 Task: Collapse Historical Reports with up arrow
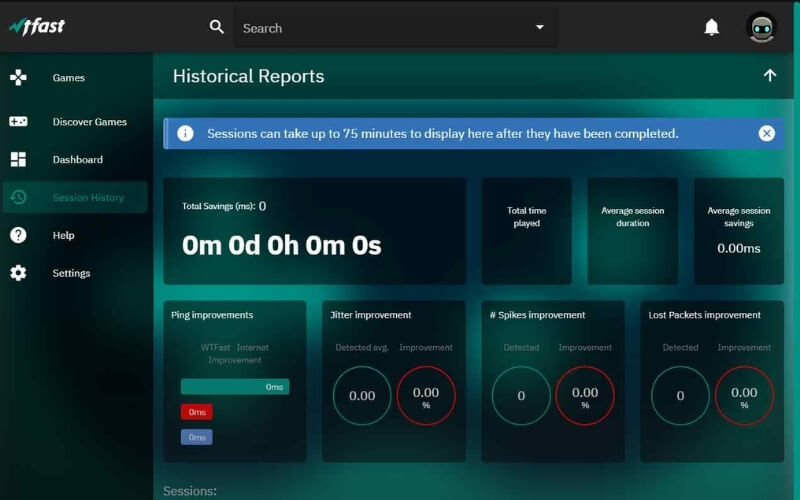click(769, 76)
